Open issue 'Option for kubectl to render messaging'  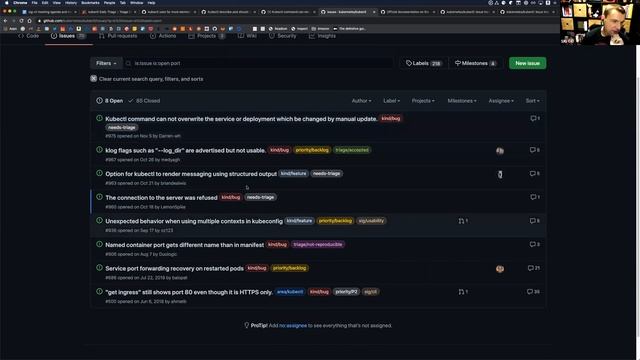191,174
